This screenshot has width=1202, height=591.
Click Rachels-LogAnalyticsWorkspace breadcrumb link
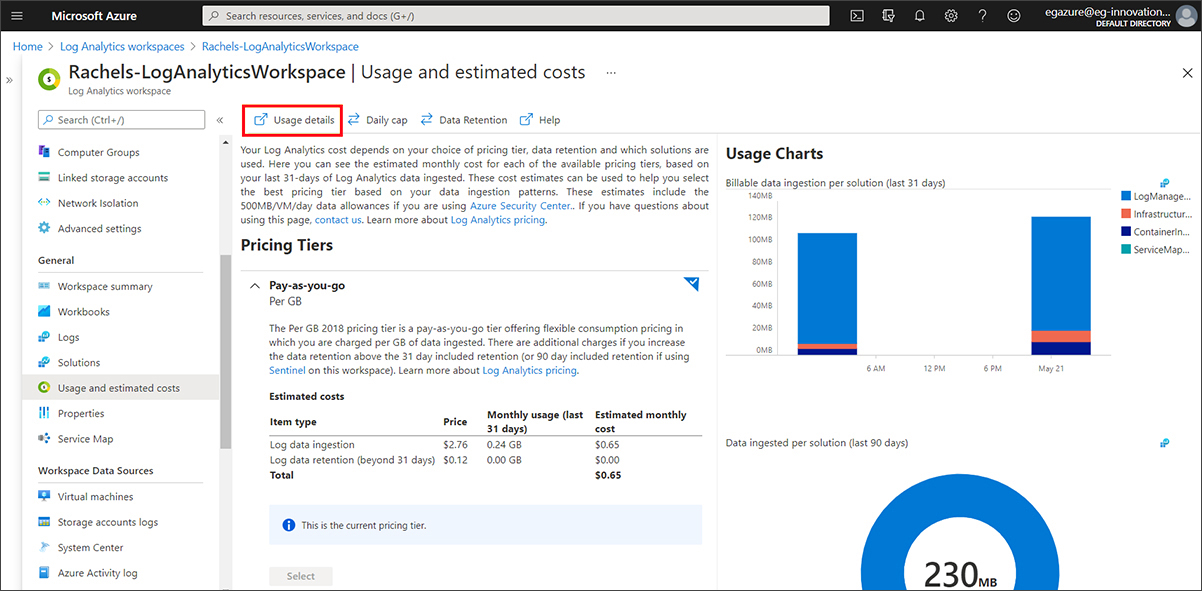pyautogui.click(x=280, y=47)
